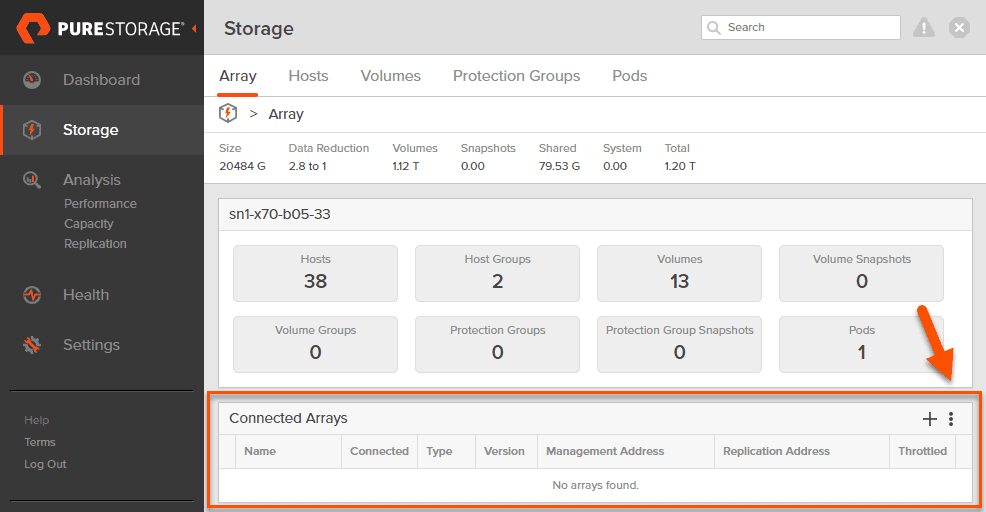Click the Storage sidebar icon
This screenshot has width=986, height=512.
32,130
